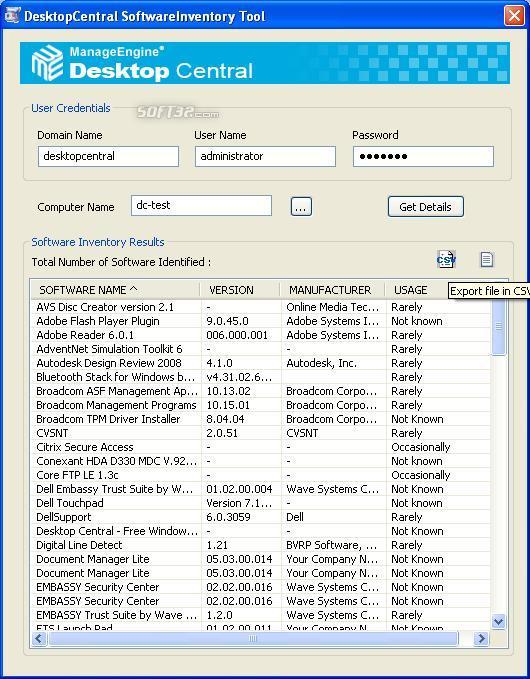The width and height of the screenshot is (530, 679).
Task: Select AdventNet Simulation Toolkit 6 row
Action: point(261,349)
